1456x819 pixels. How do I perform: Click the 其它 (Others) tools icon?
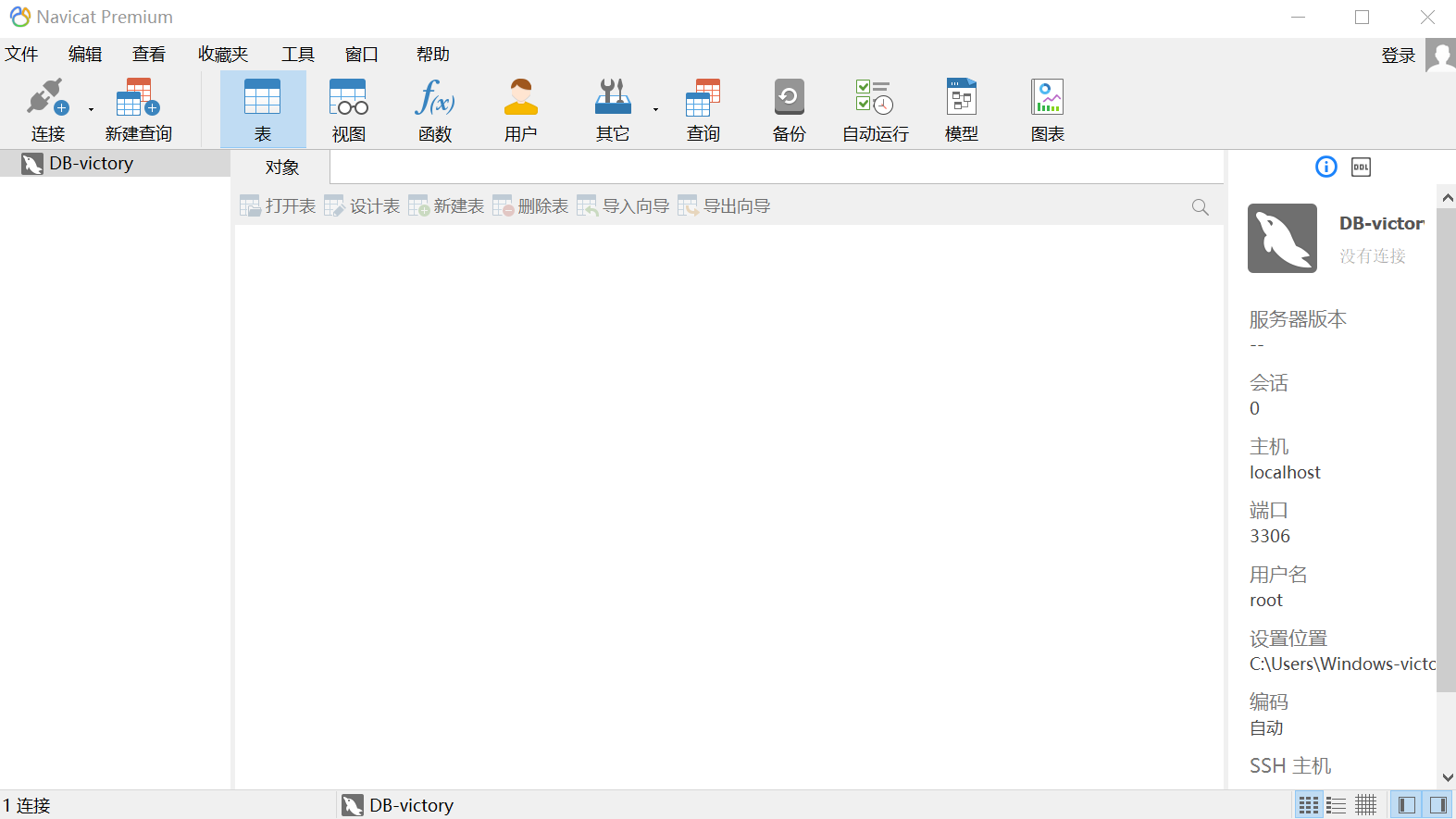pyautogui.click(x=613, y=110)
